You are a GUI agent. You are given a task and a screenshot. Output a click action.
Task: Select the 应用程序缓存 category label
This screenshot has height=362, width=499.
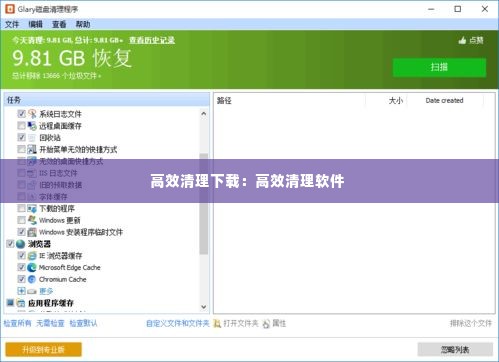51,303
